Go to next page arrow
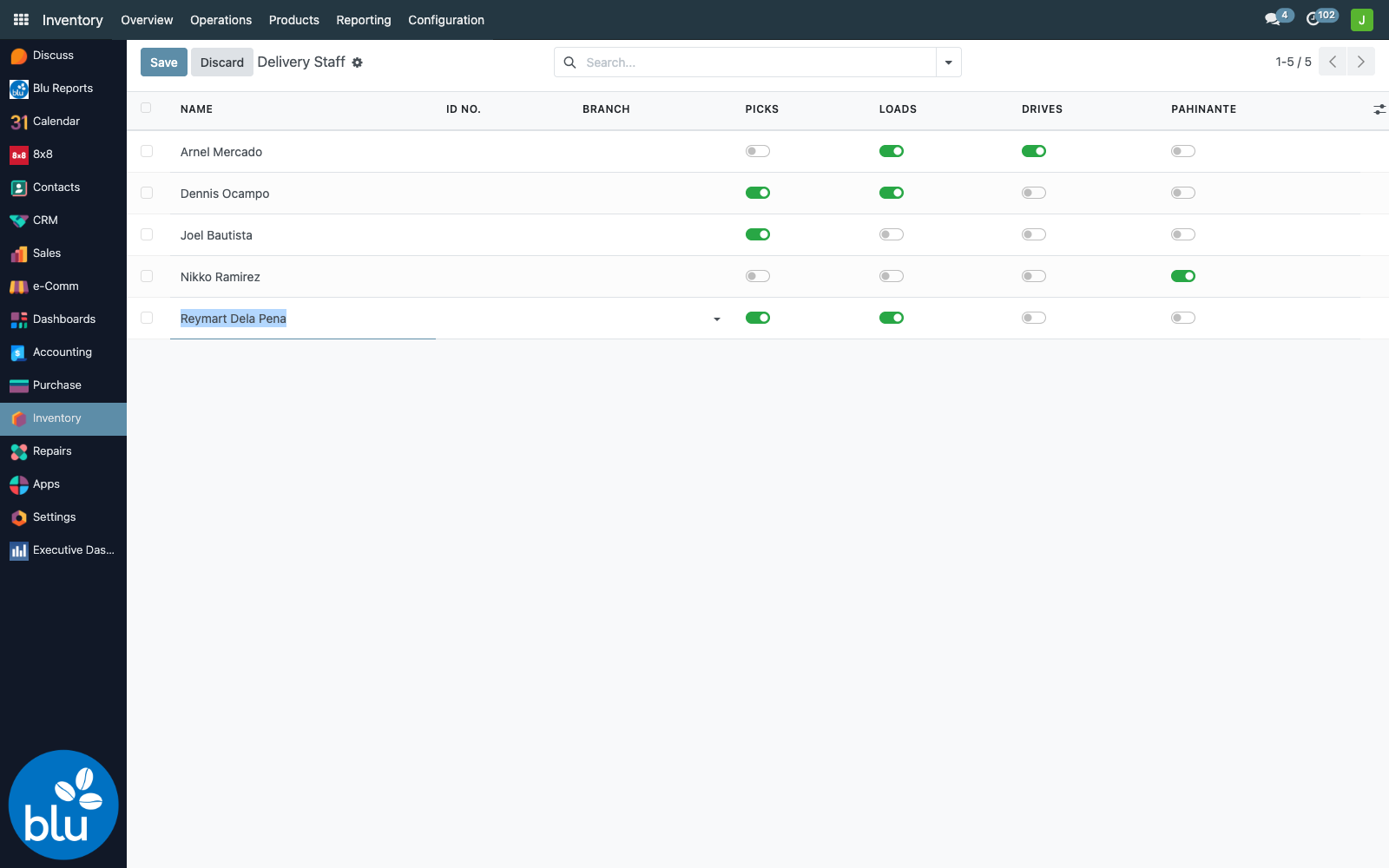This screenshot has width=1389, height=868. tap(1360, 62)
